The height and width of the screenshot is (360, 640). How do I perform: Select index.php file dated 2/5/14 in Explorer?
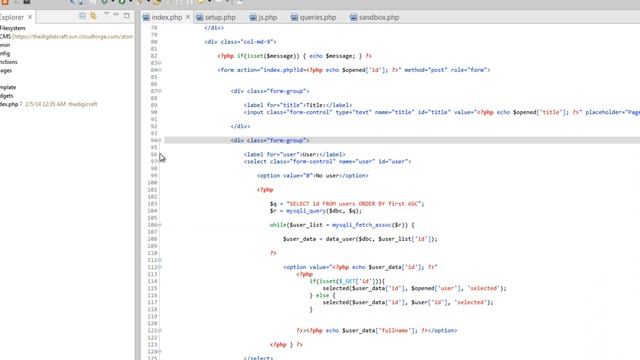(x=49, y=104)
